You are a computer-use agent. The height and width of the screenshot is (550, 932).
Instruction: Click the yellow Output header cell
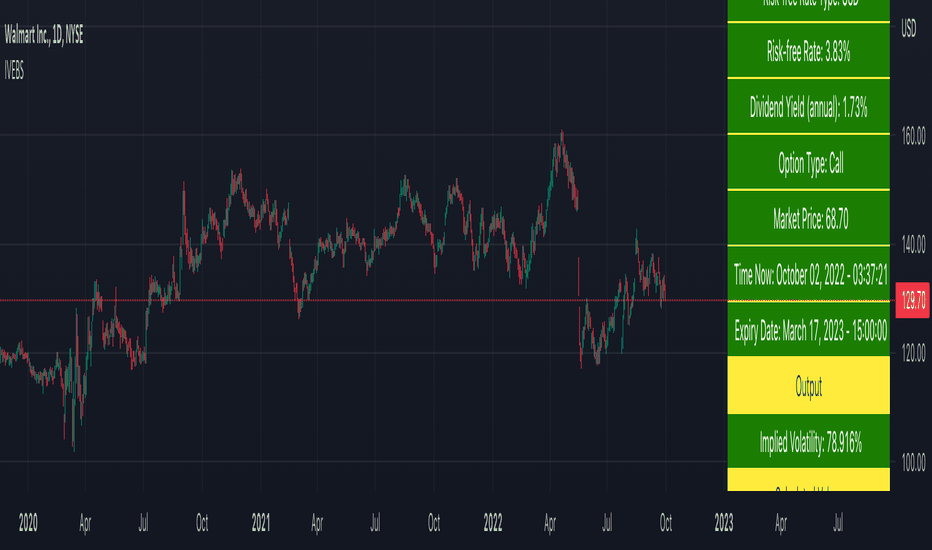click(x=808, y=385)
